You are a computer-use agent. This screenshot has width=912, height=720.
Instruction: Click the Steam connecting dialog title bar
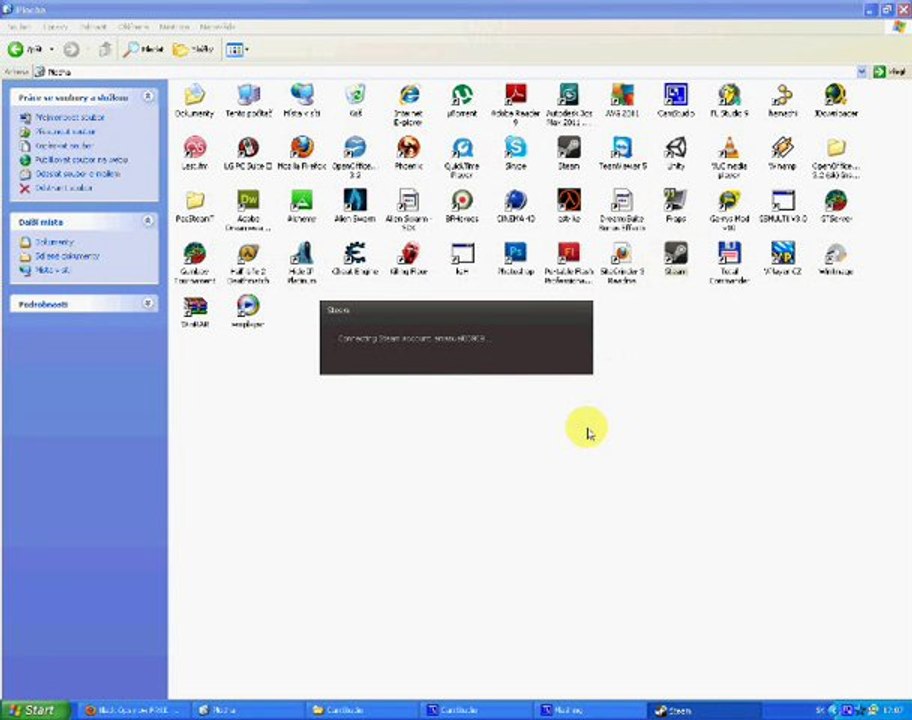point(457,310)
